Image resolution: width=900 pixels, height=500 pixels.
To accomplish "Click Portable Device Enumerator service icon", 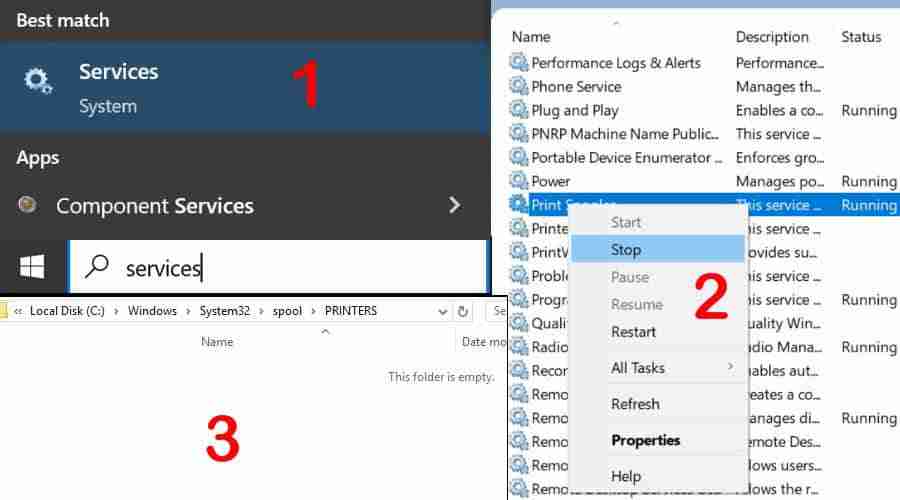I will tap(519, 157).
